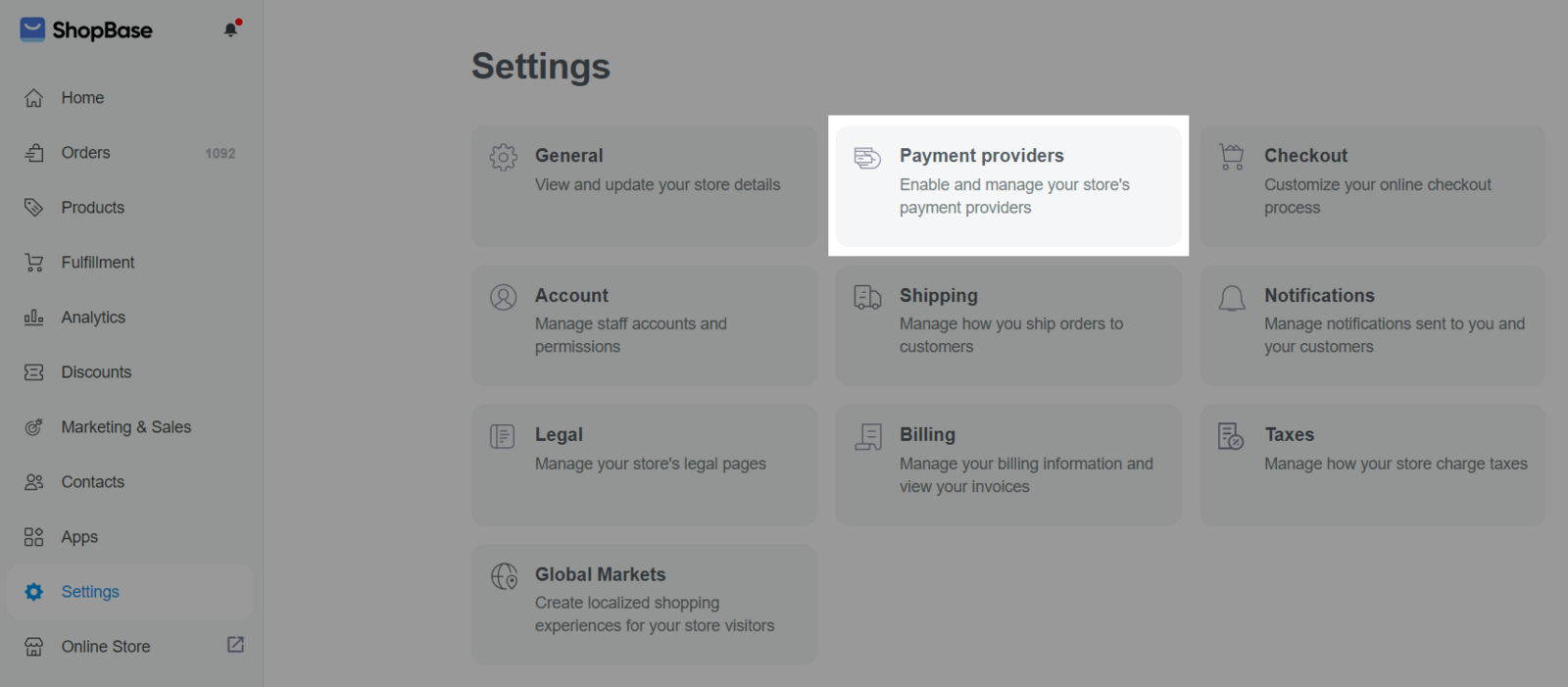Click the Checkout cart icon
The image size is (1568, 687).
(1232, 157)
